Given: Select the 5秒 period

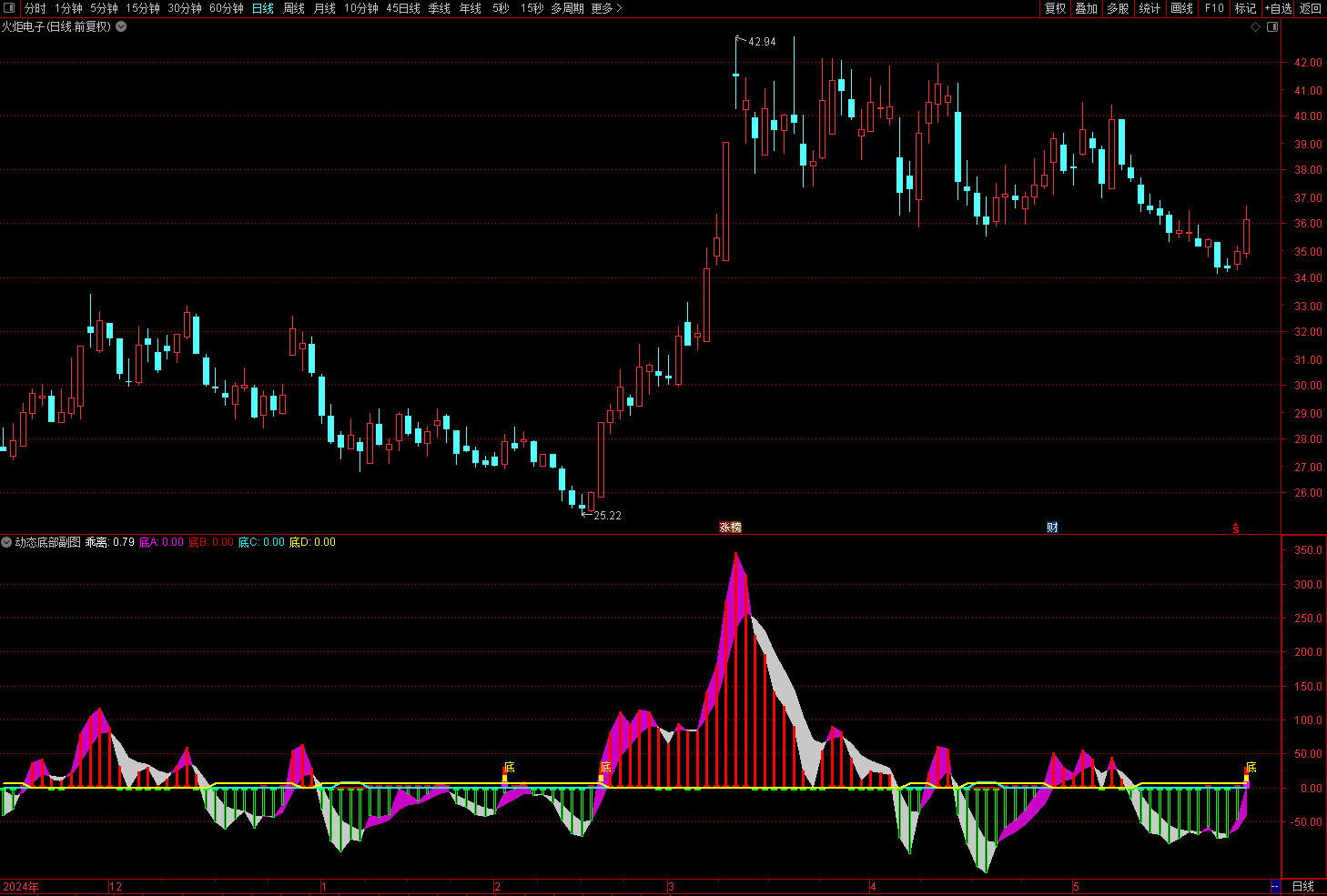Looking at the screenshot, I should point(501,8).
